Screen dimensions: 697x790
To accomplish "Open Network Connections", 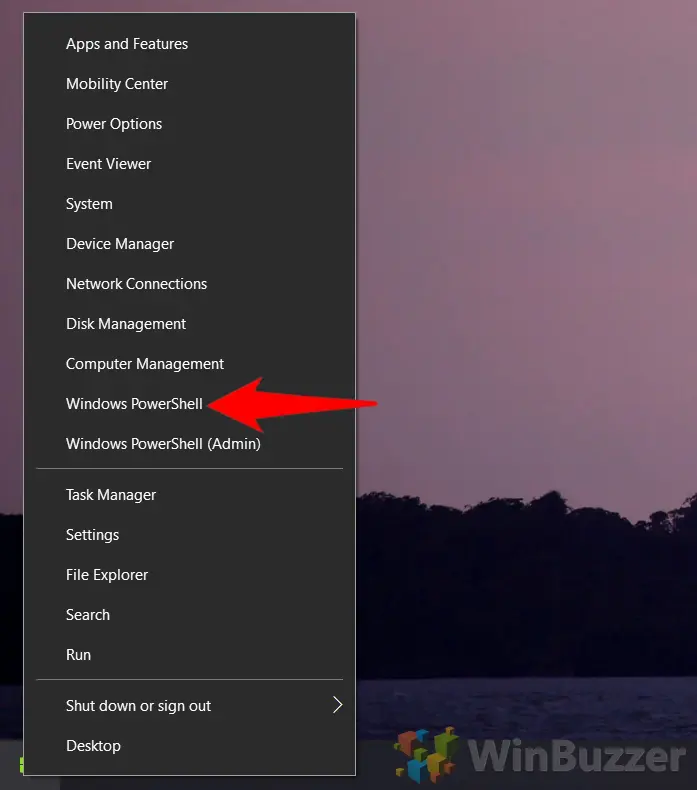I will click(x=189, y=284).
